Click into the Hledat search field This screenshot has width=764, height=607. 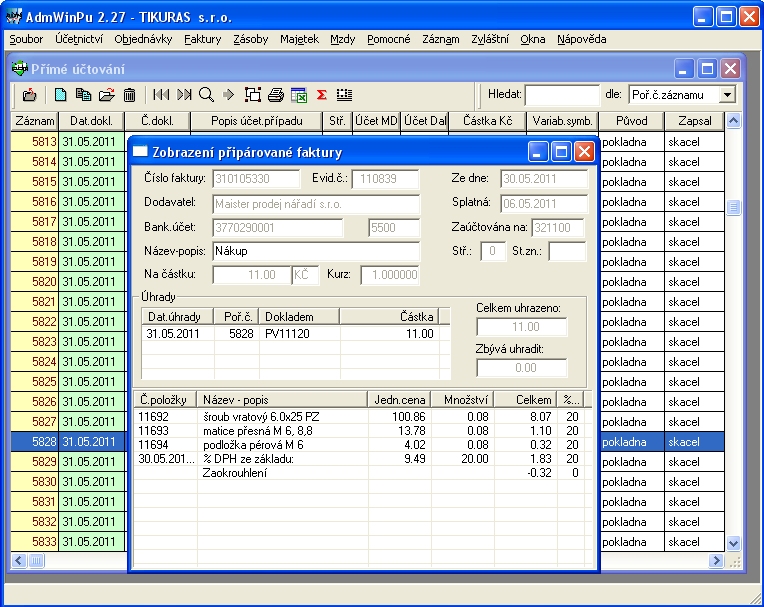pyautogui.click(x=562, y=95)
